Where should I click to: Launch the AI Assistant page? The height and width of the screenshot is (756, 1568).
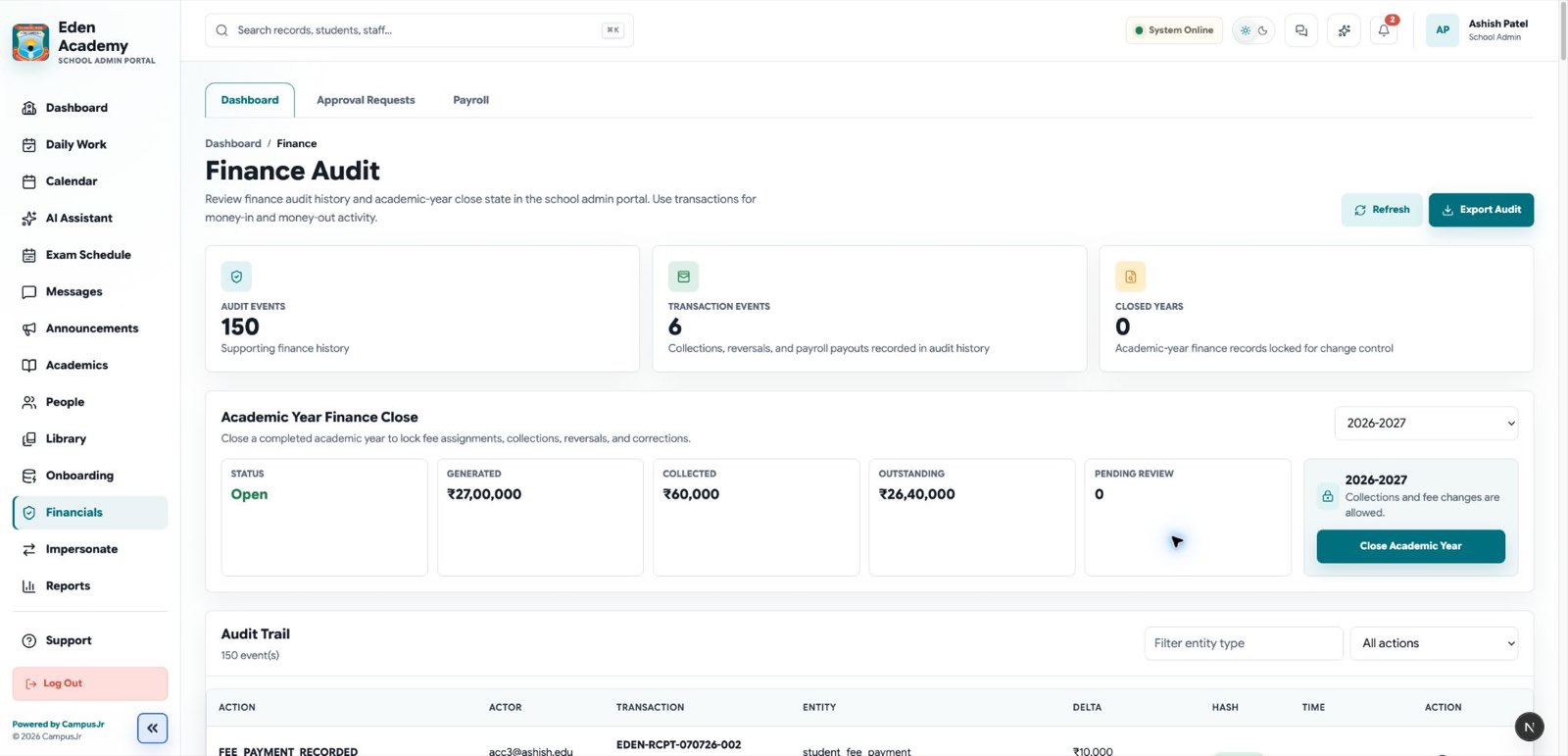(x=89, y=218)
